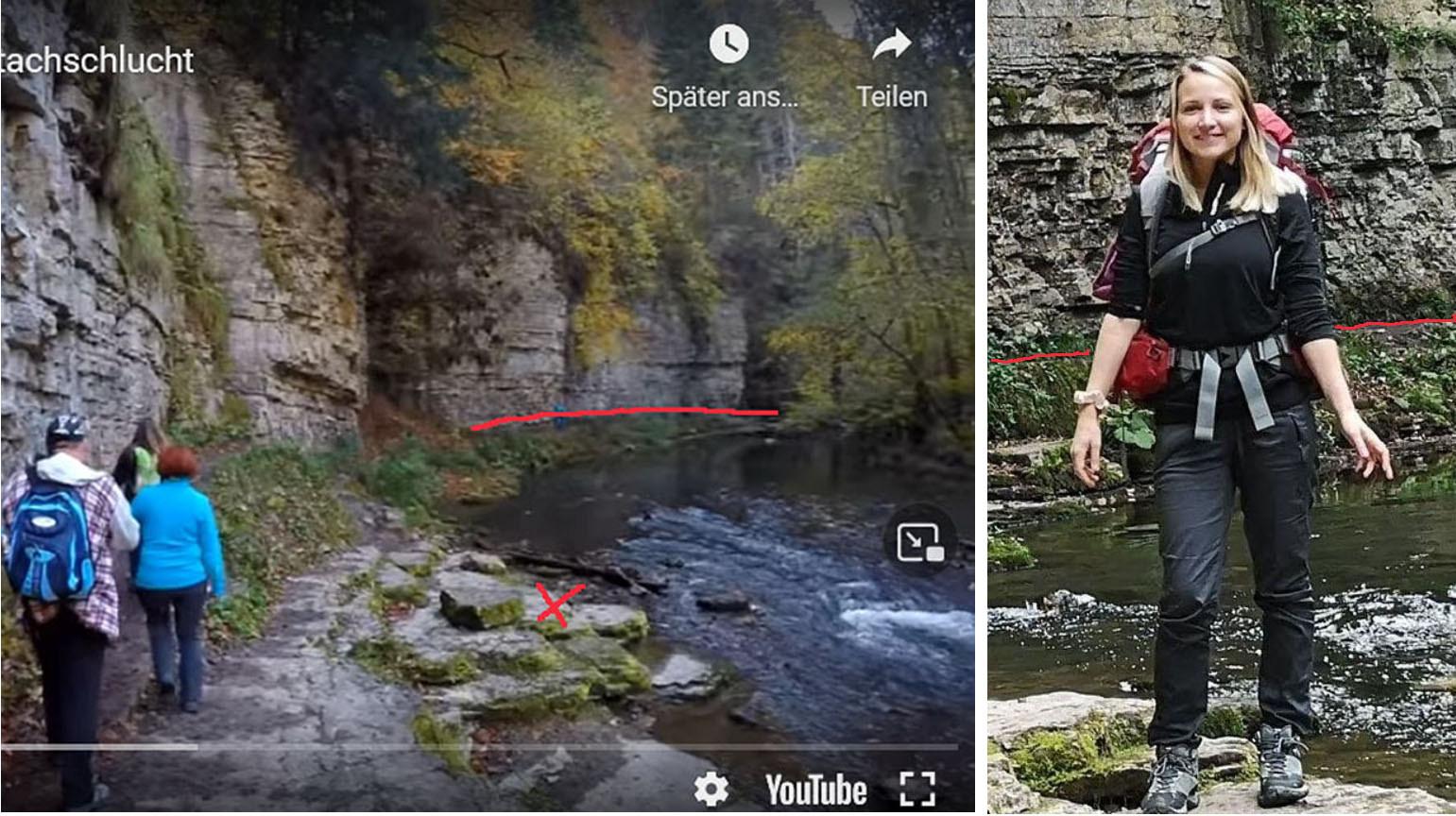Click the "Später ans…" label
The width and height of the screenshot is (1456, 816).
point(725,96)
